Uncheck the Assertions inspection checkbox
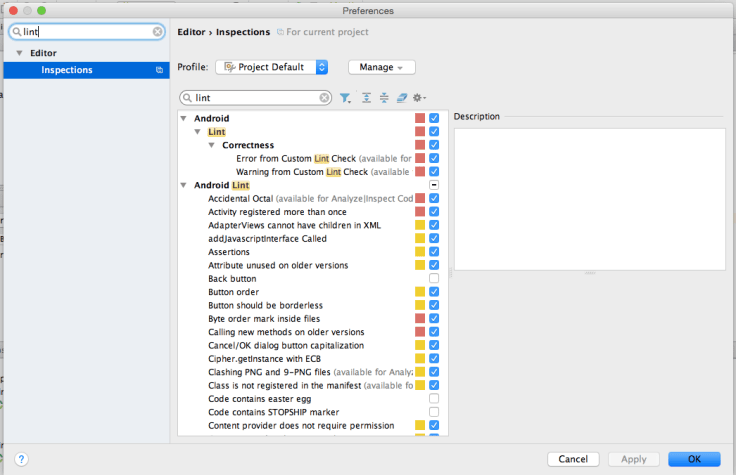736x475 pixels. point(434,252)
